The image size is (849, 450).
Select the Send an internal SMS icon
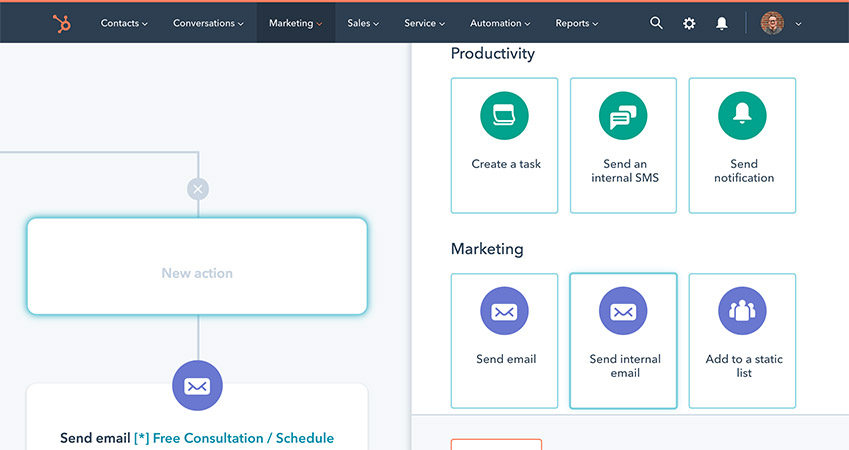(623, 116)
